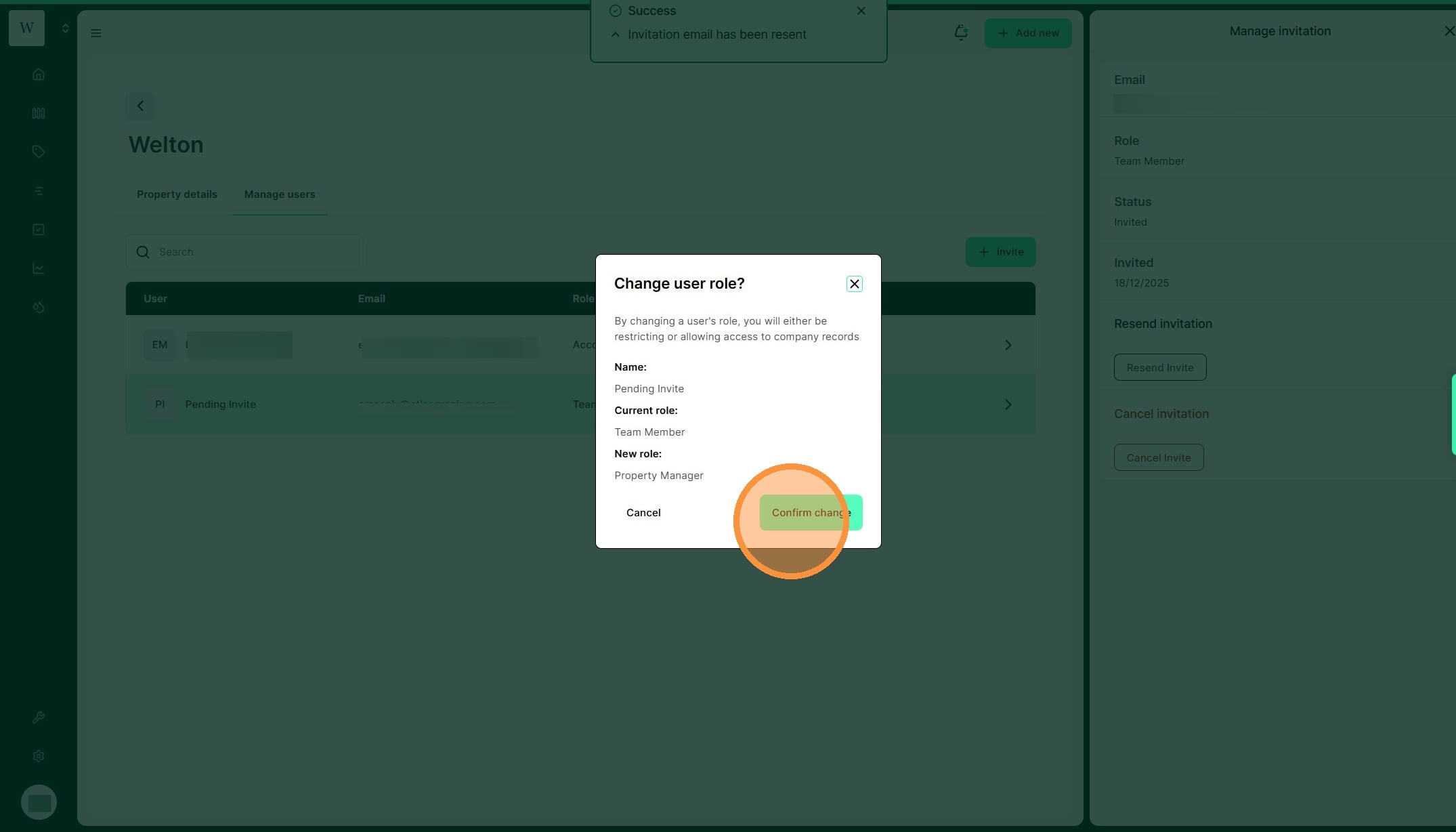The image size is (1456, 832).
Task: Click the checklist tasks sidebar icon
Action: (x=39, y=230)
